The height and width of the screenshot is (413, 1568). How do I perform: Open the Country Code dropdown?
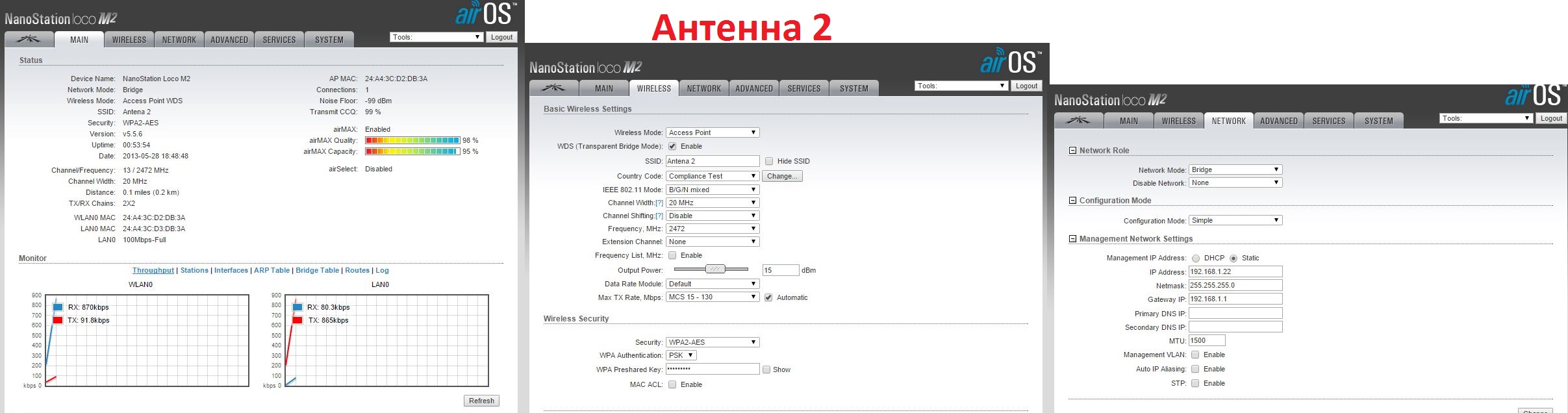pos(713,176)
